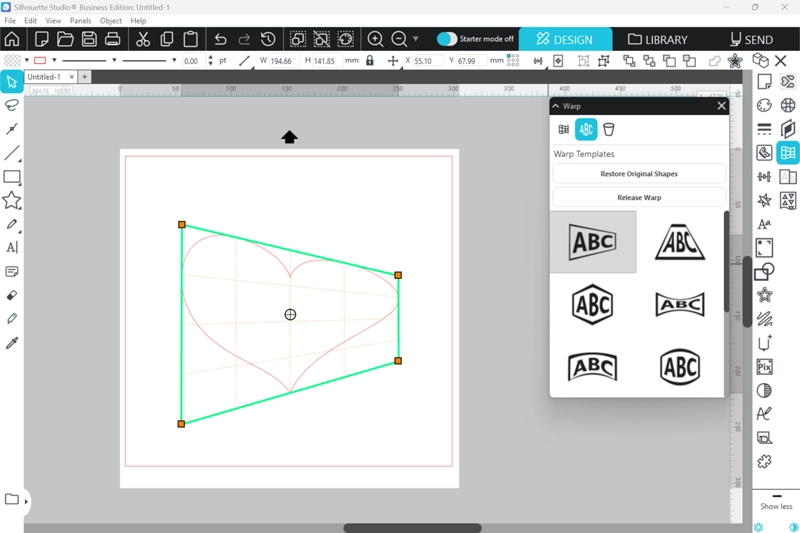Select the Text tool in left toolbar
The height and width of the screenshot is (533, 800).
pos(12,248)
